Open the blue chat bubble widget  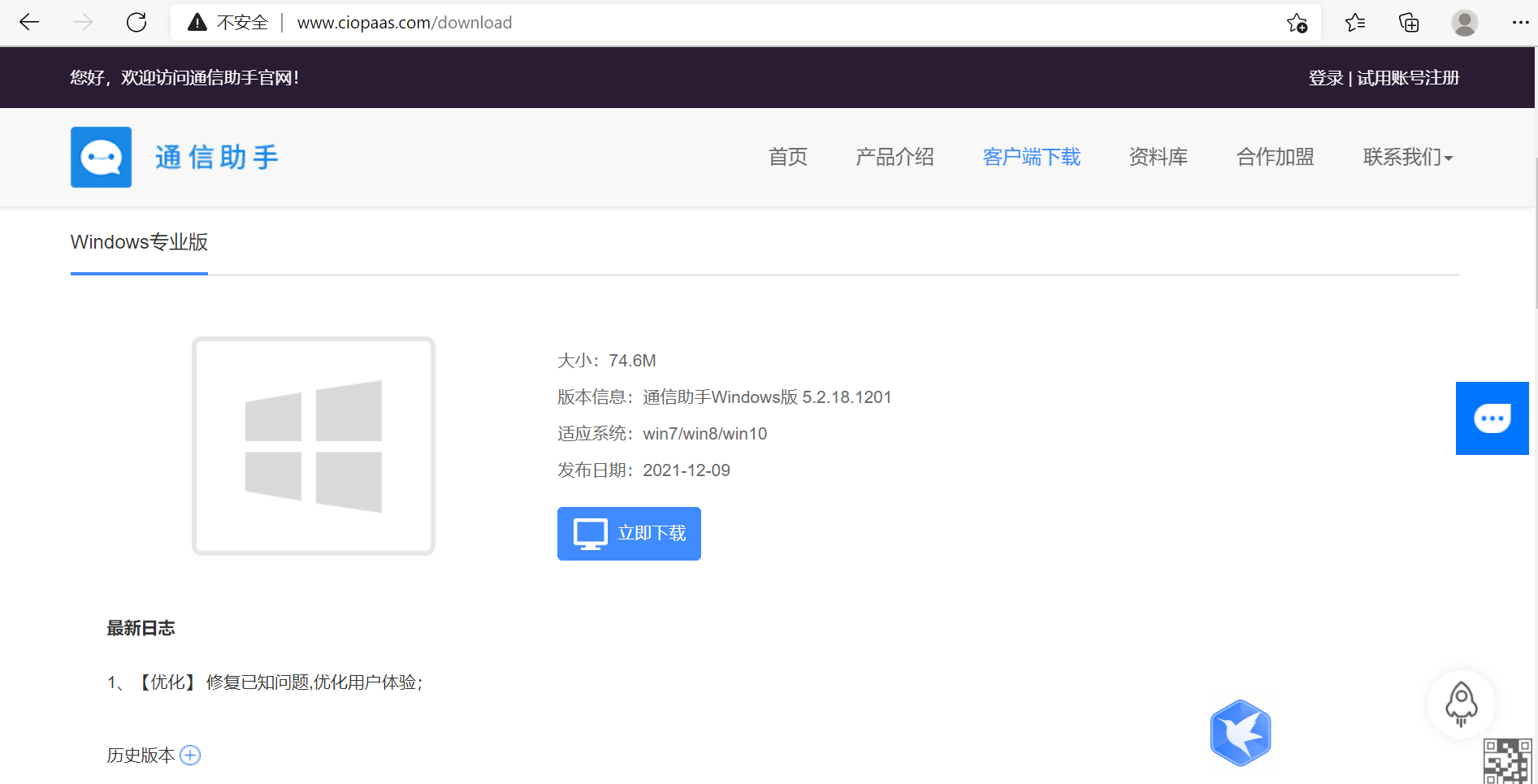tap(1492, 418)
